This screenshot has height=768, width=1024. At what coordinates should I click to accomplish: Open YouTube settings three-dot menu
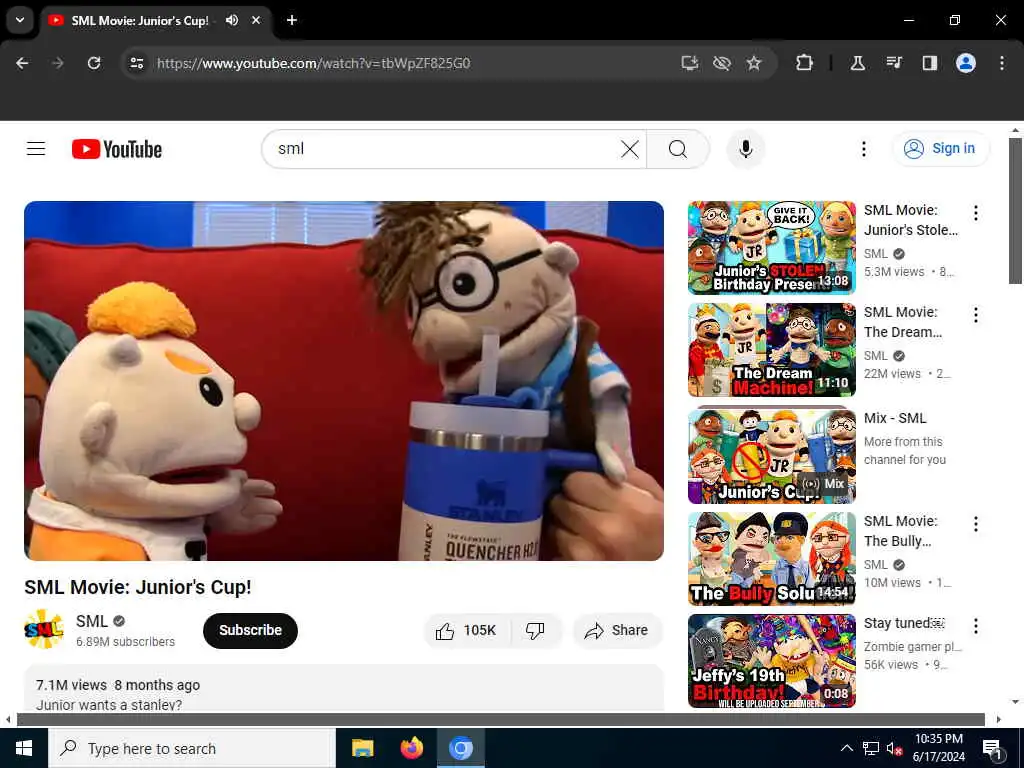click(863, 149)
